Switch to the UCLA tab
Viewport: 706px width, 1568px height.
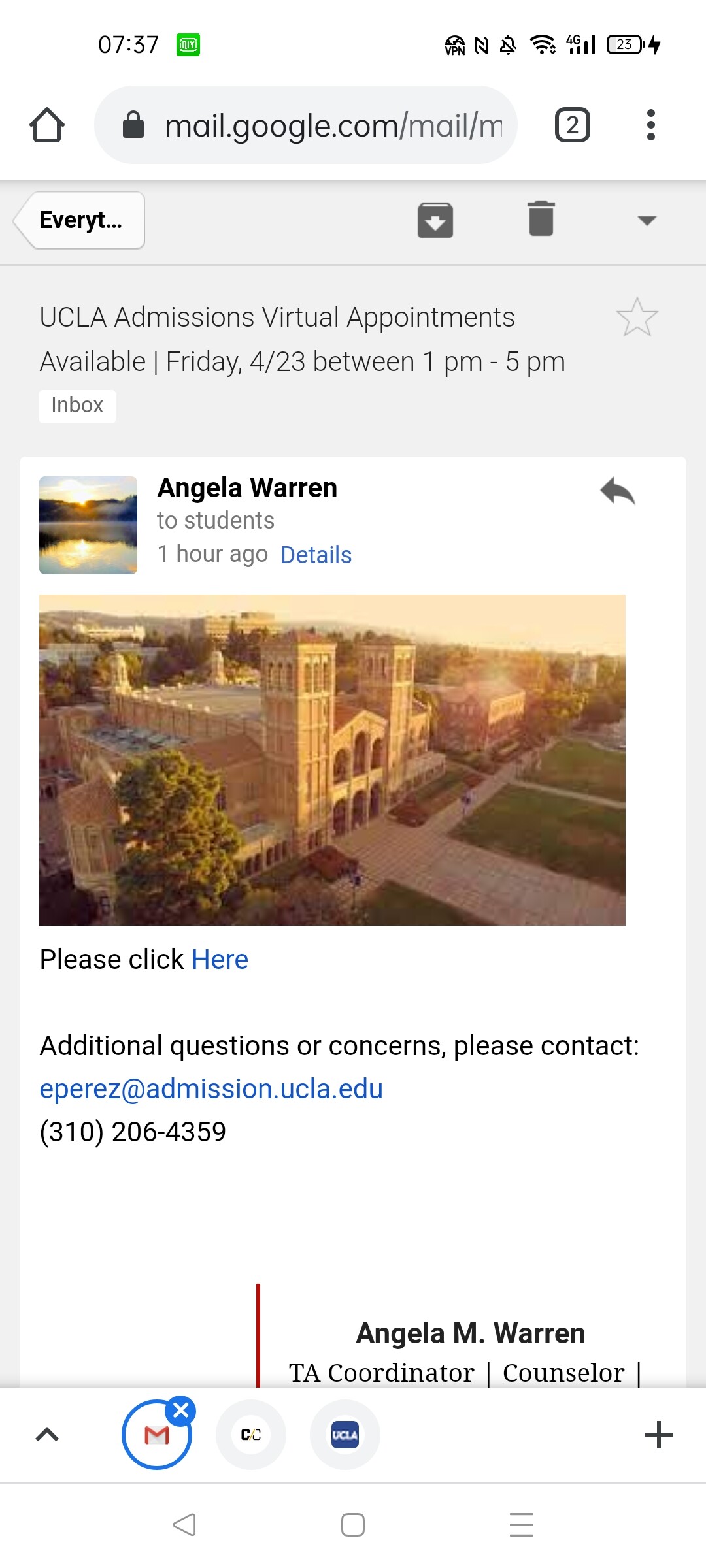(345, 1435)
